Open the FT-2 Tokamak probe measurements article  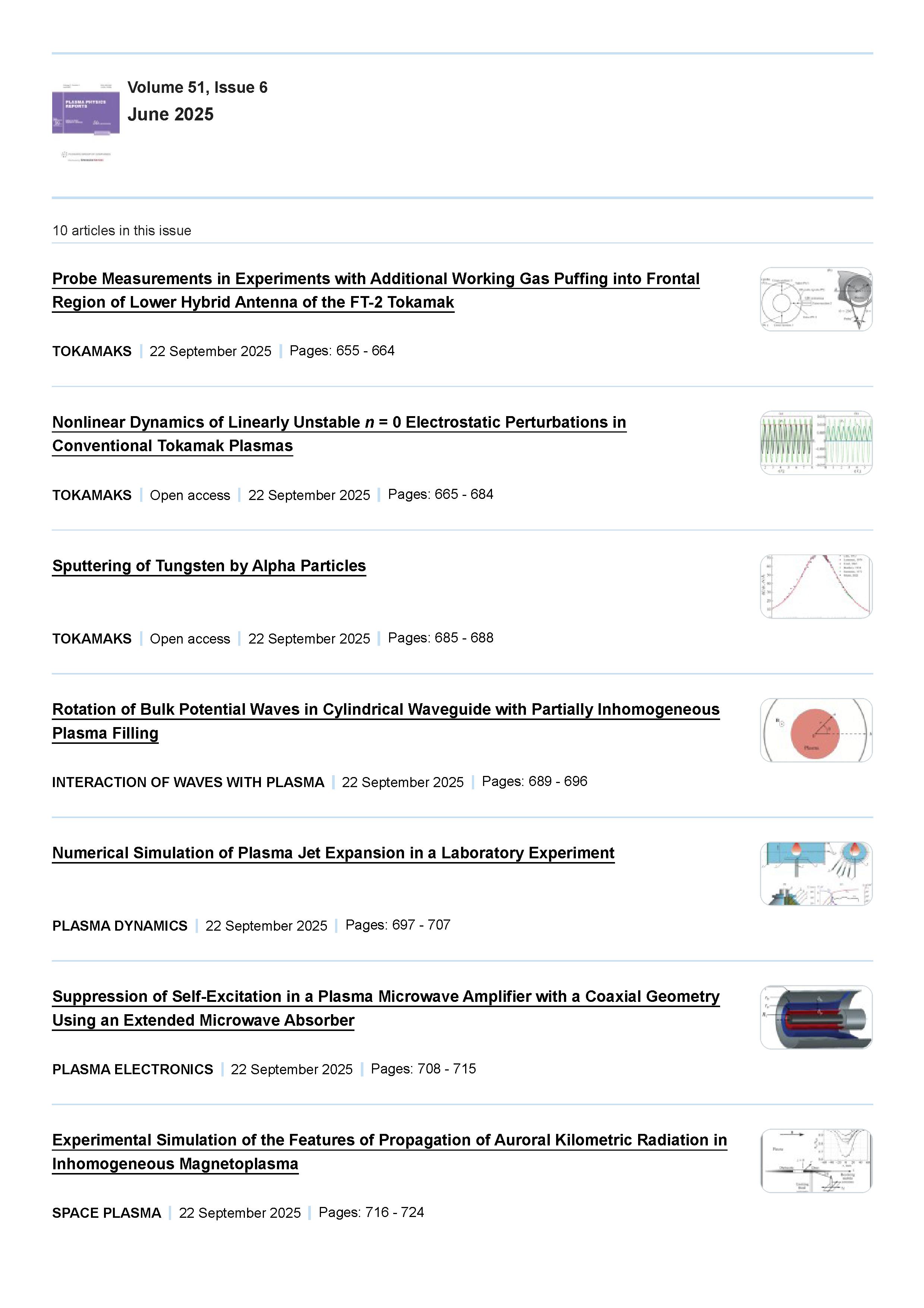[x=375, y=279]
